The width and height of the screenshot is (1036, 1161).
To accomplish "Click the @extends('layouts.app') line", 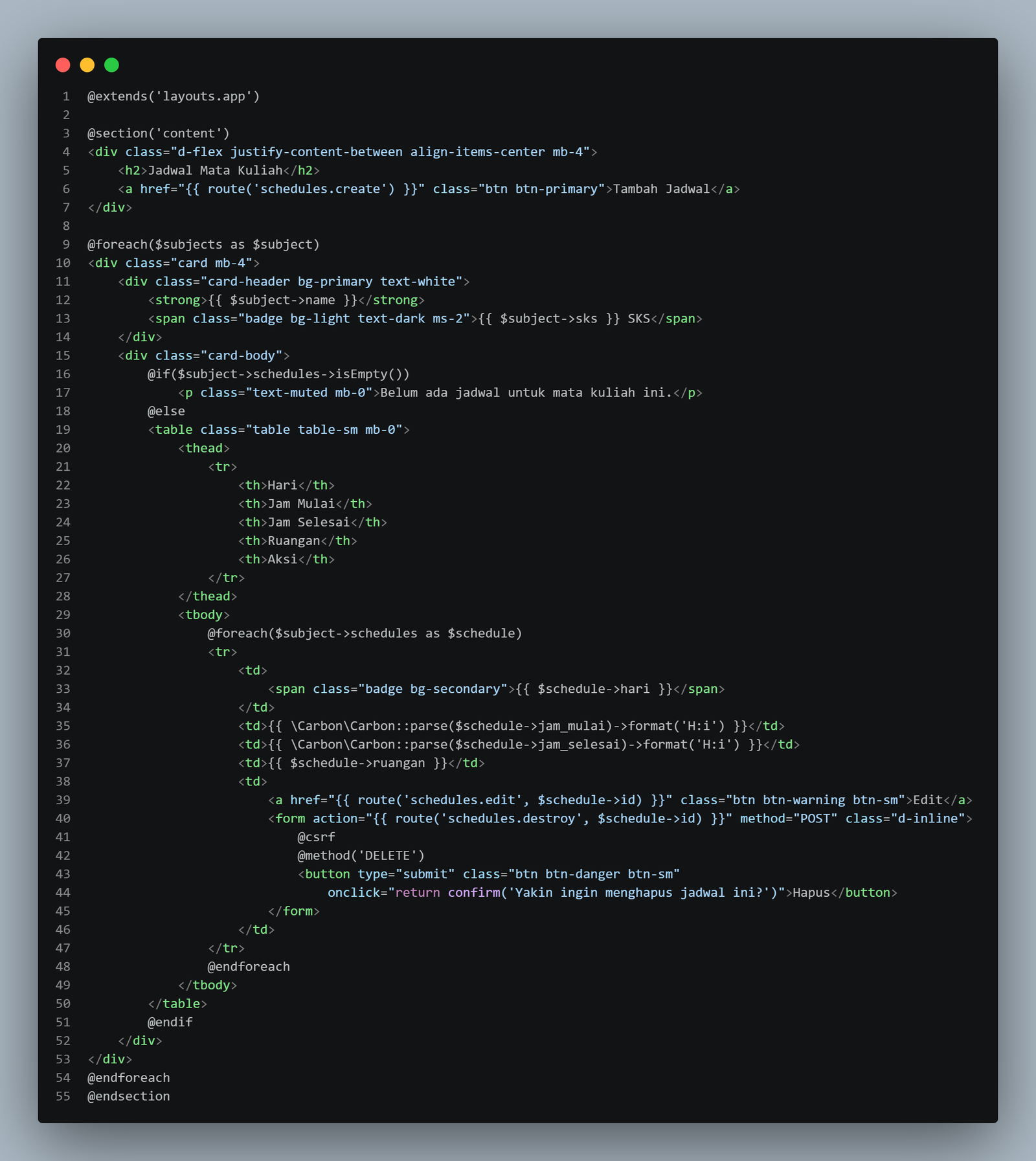I will click(x=174, y=96).
